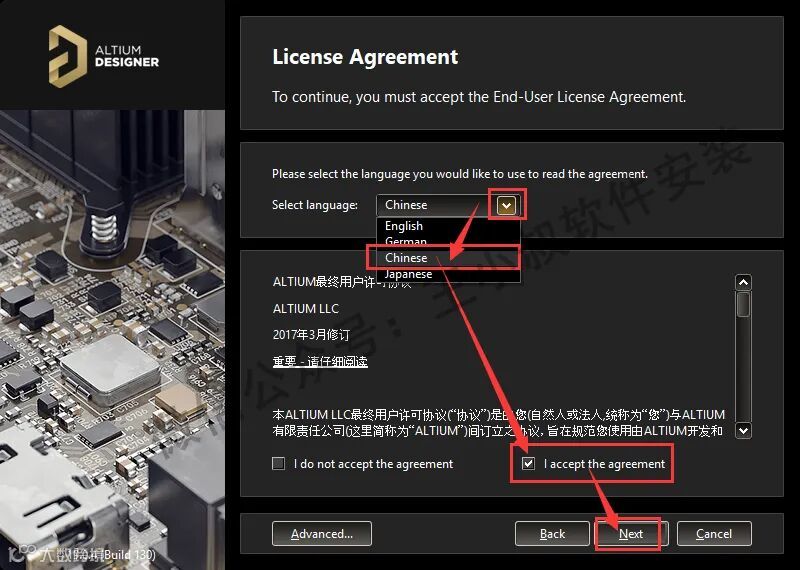Open the language dropdown arrow button
This screenshot has height=570, width=800.
506,205
